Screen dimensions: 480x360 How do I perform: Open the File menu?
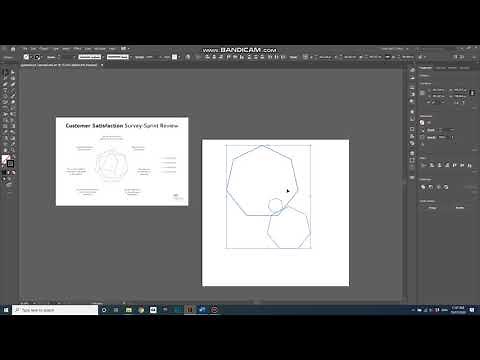(25, 49)
